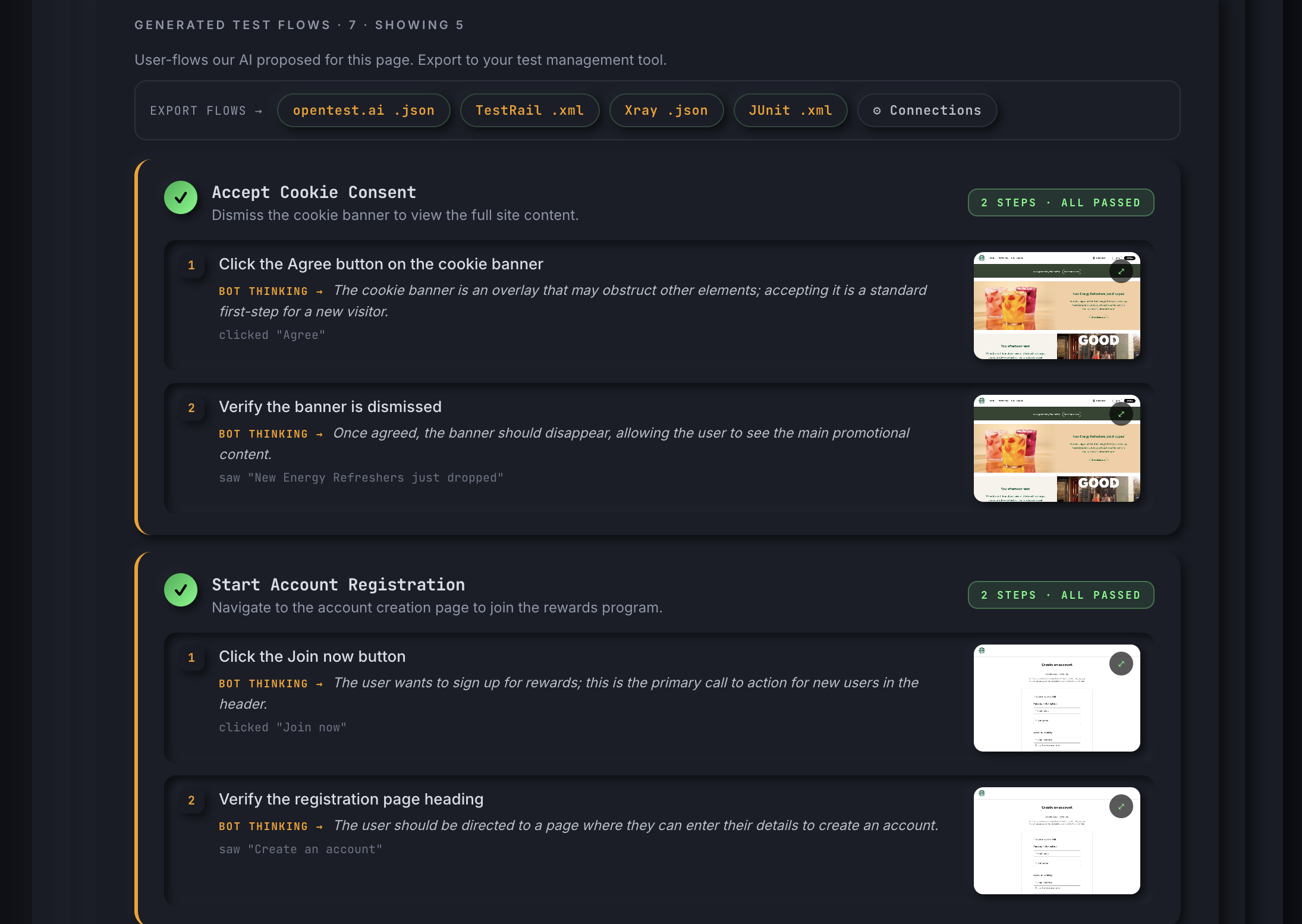Click the expand icon on the Join now screenshot
The height and width of the screenshot is (924, 1302).
[x=1121, y=664]
